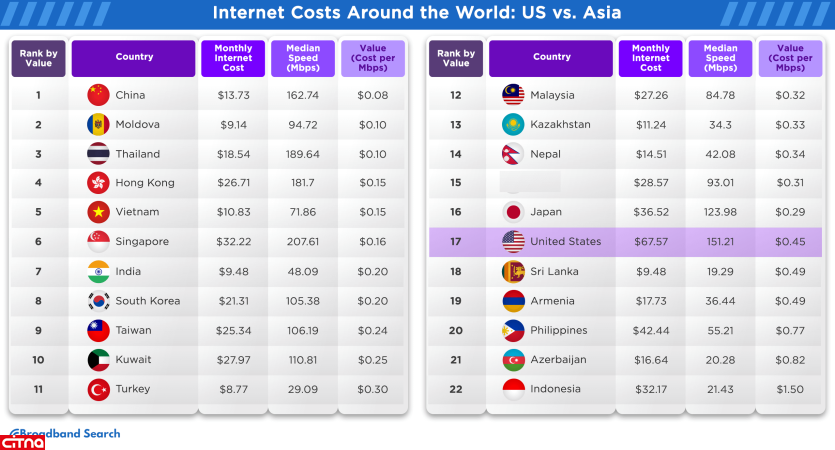Click the infographic title text
The image size is (835, 450).
(416, 13)
